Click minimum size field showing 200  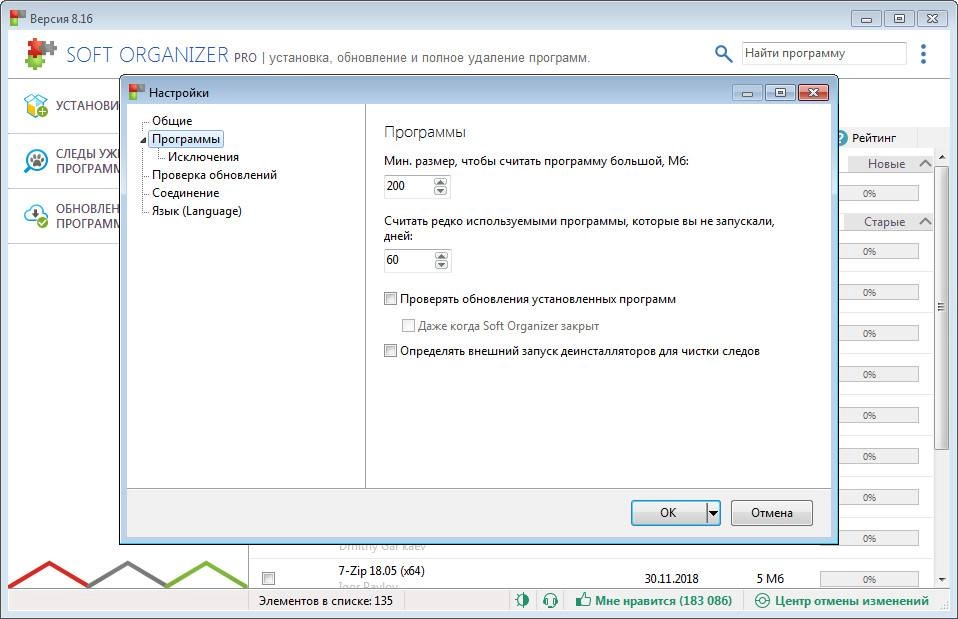click(409, 186)
